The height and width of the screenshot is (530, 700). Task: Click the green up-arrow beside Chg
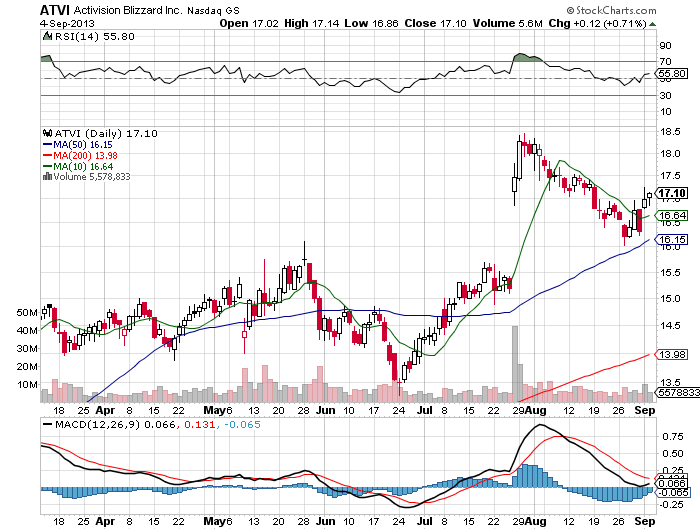[652, 24]
